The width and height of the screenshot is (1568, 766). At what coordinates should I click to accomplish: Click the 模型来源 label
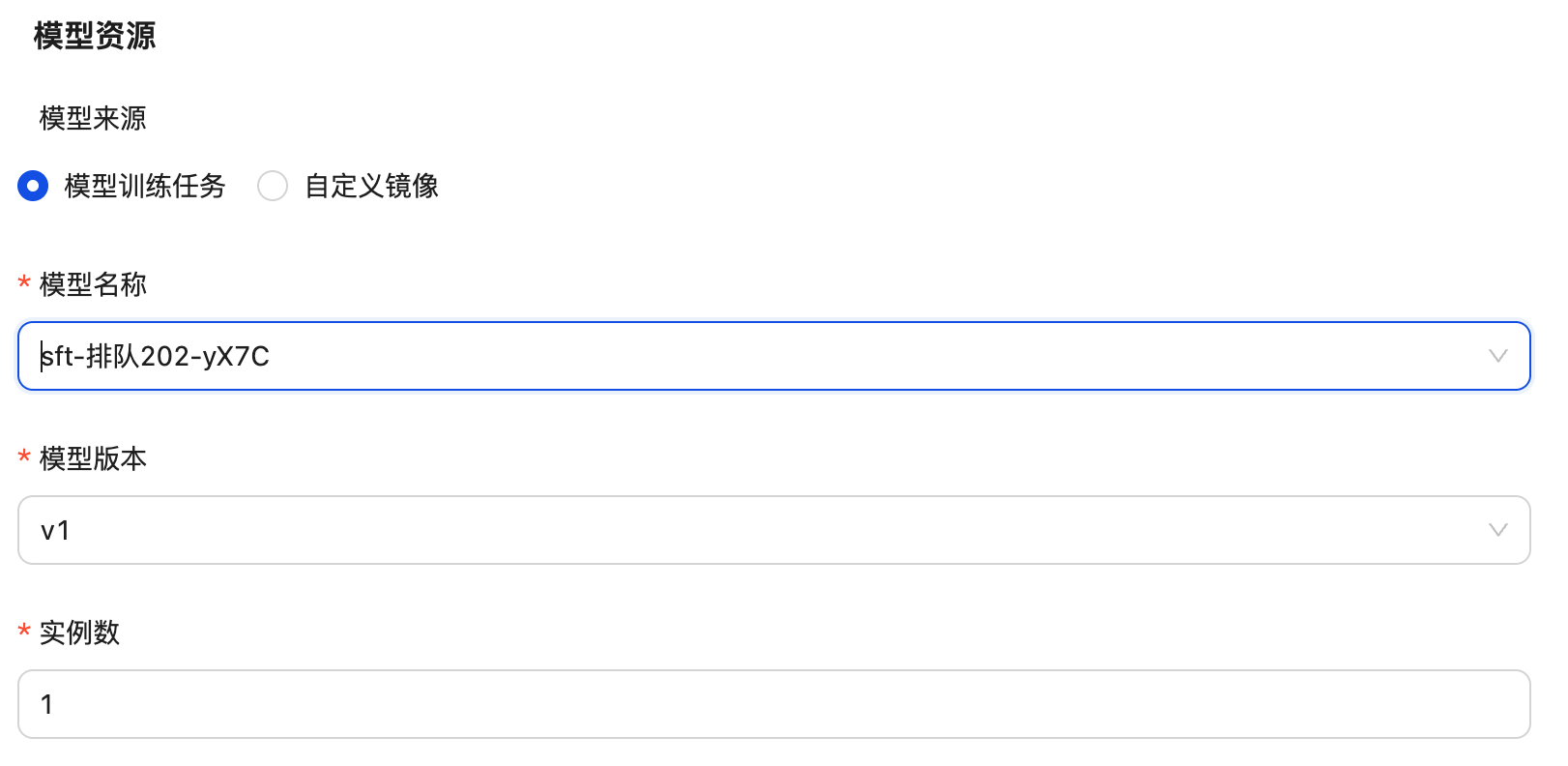pos(93,118)
